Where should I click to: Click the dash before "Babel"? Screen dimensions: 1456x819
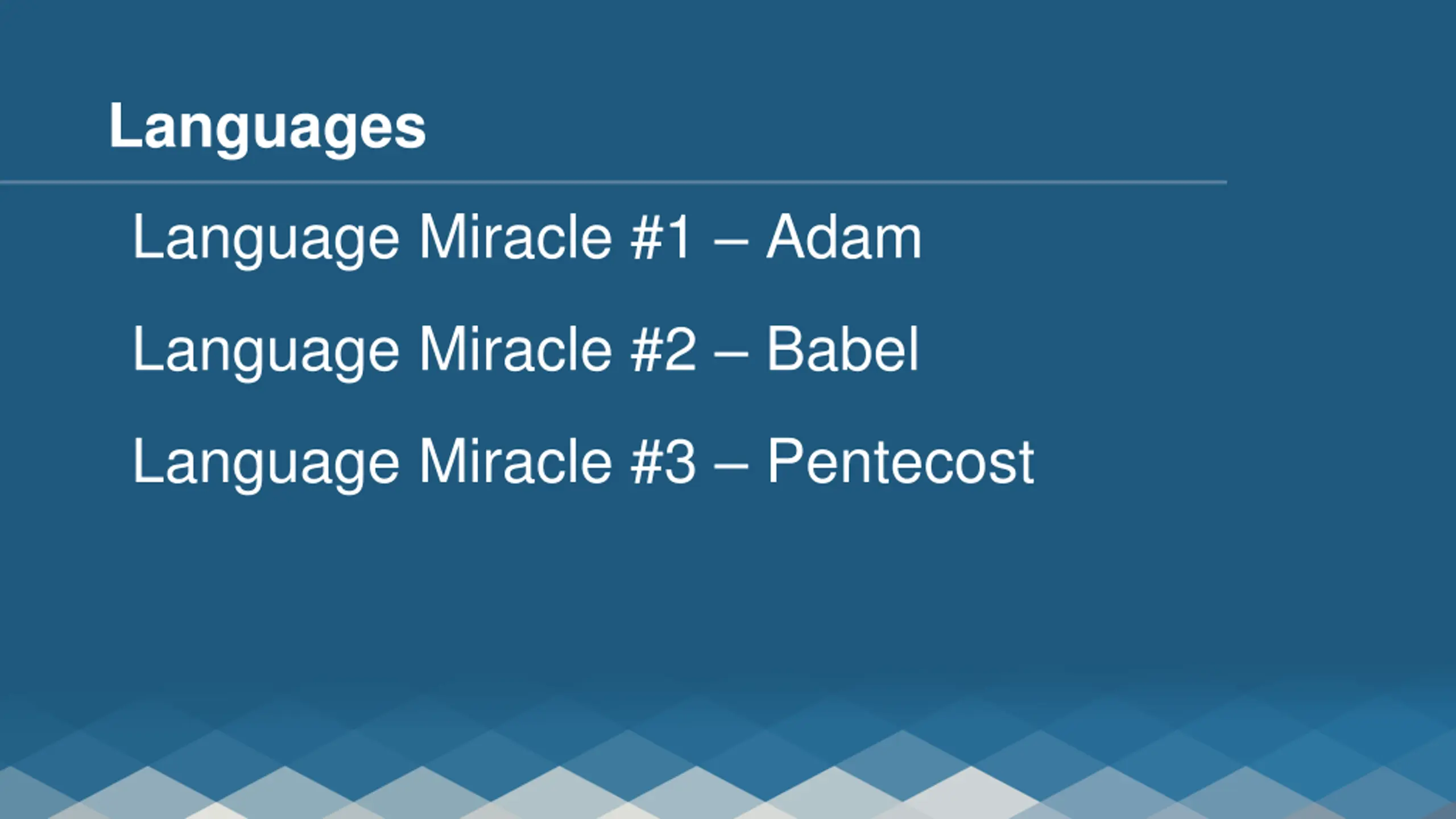tap(731, 354)
